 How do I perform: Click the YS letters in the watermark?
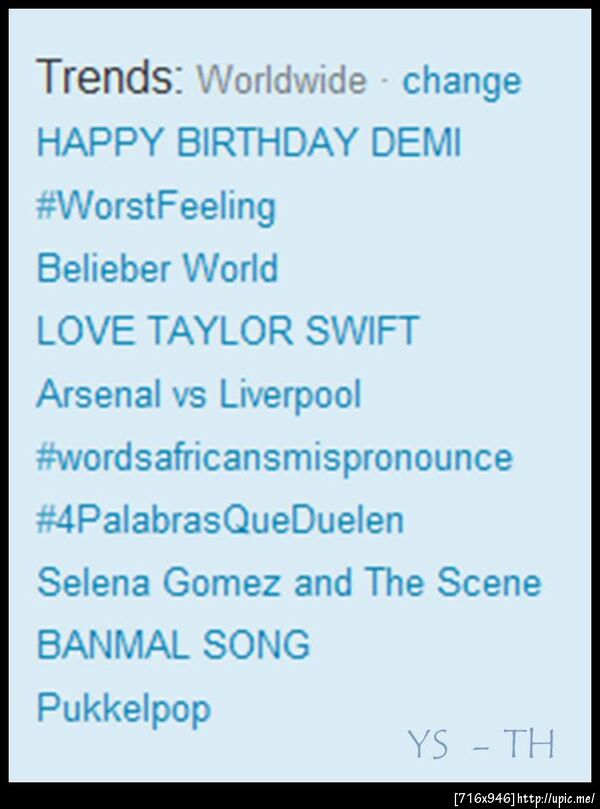tap(428, 745)
